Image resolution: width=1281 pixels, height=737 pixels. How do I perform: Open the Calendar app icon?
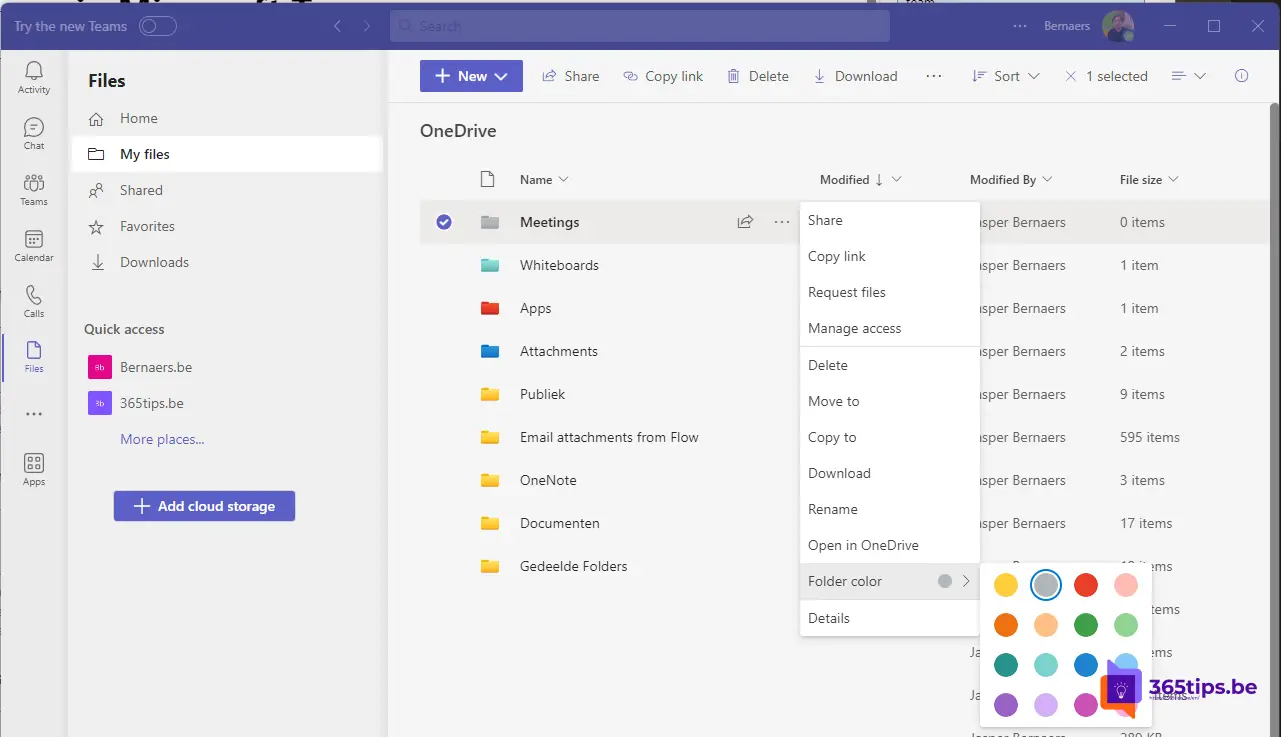[x=34, y=245]
